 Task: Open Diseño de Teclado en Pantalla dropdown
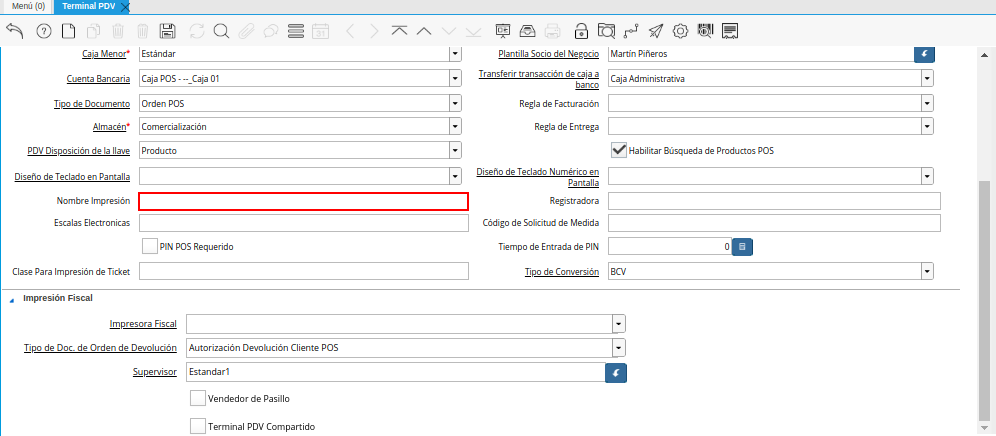tap(455, 175)
